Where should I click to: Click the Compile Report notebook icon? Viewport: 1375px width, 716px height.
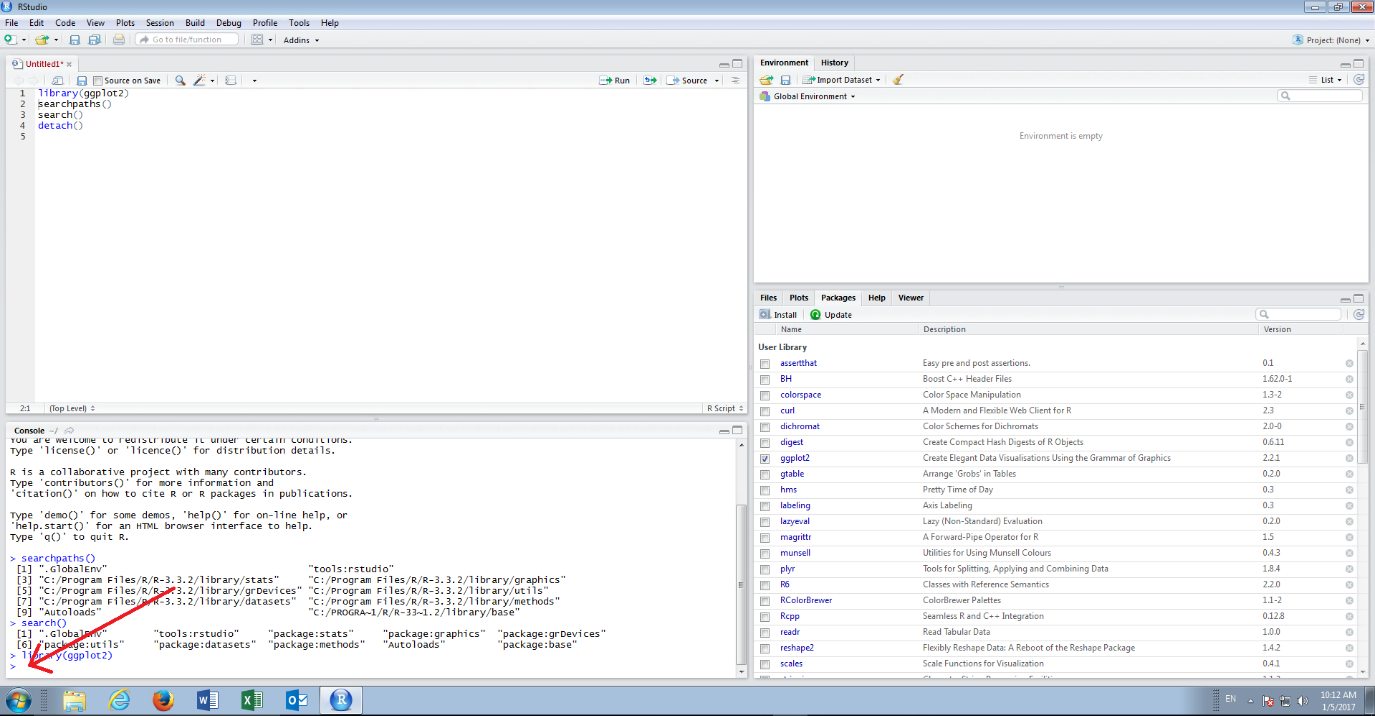pyautogui.click(x=230, y=81)
